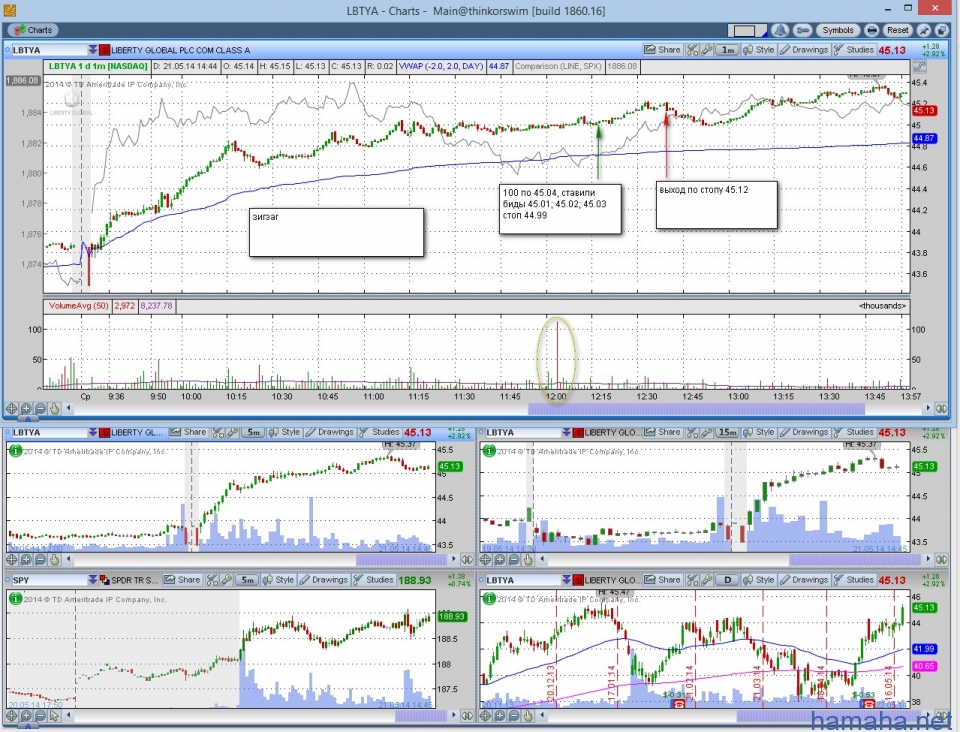The width and height of the screenshot is (960, 732).
Task: Zoom out on the SPY chart
Action: point(40,715)
